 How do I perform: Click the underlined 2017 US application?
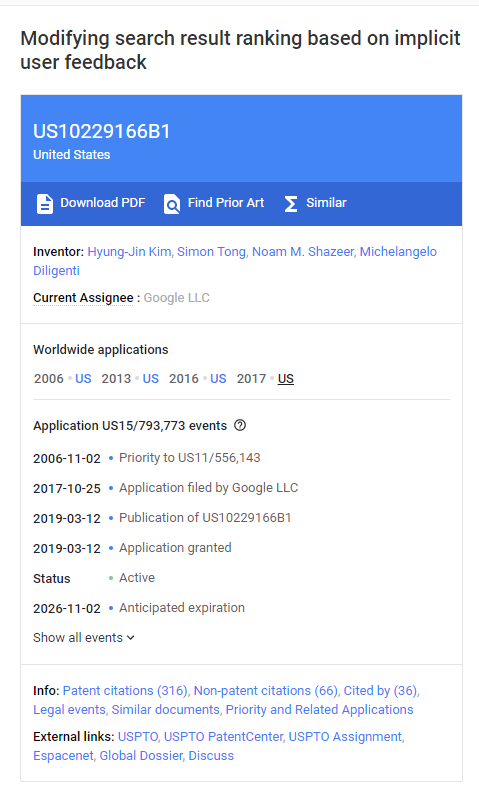pyautogui.click(x=286, y=379)
